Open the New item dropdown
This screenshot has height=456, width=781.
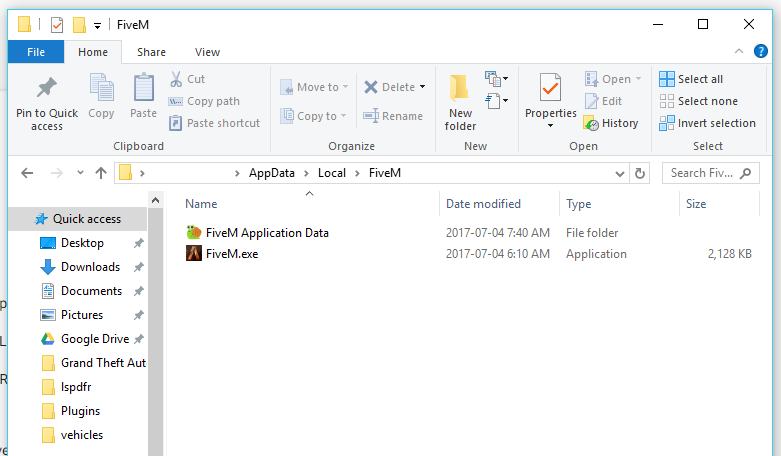point(496,79)
